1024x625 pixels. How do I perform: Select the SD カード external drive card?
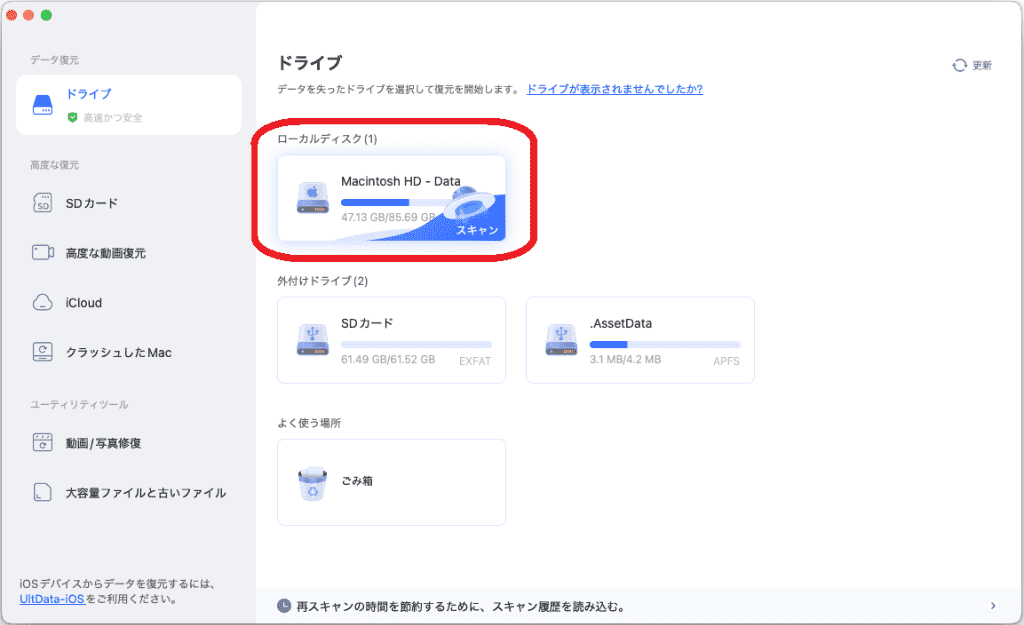(x=391, y=340)
